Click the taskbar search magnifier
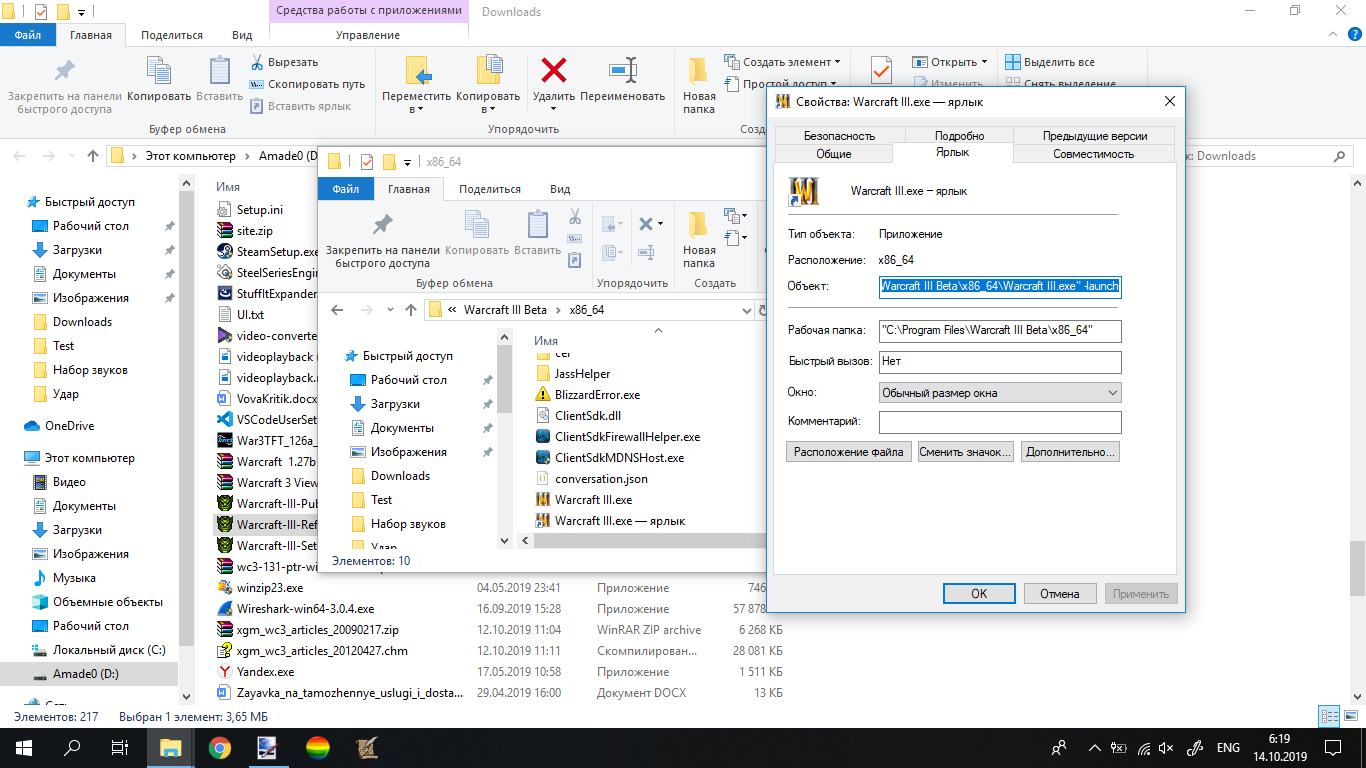 (72, 747)
